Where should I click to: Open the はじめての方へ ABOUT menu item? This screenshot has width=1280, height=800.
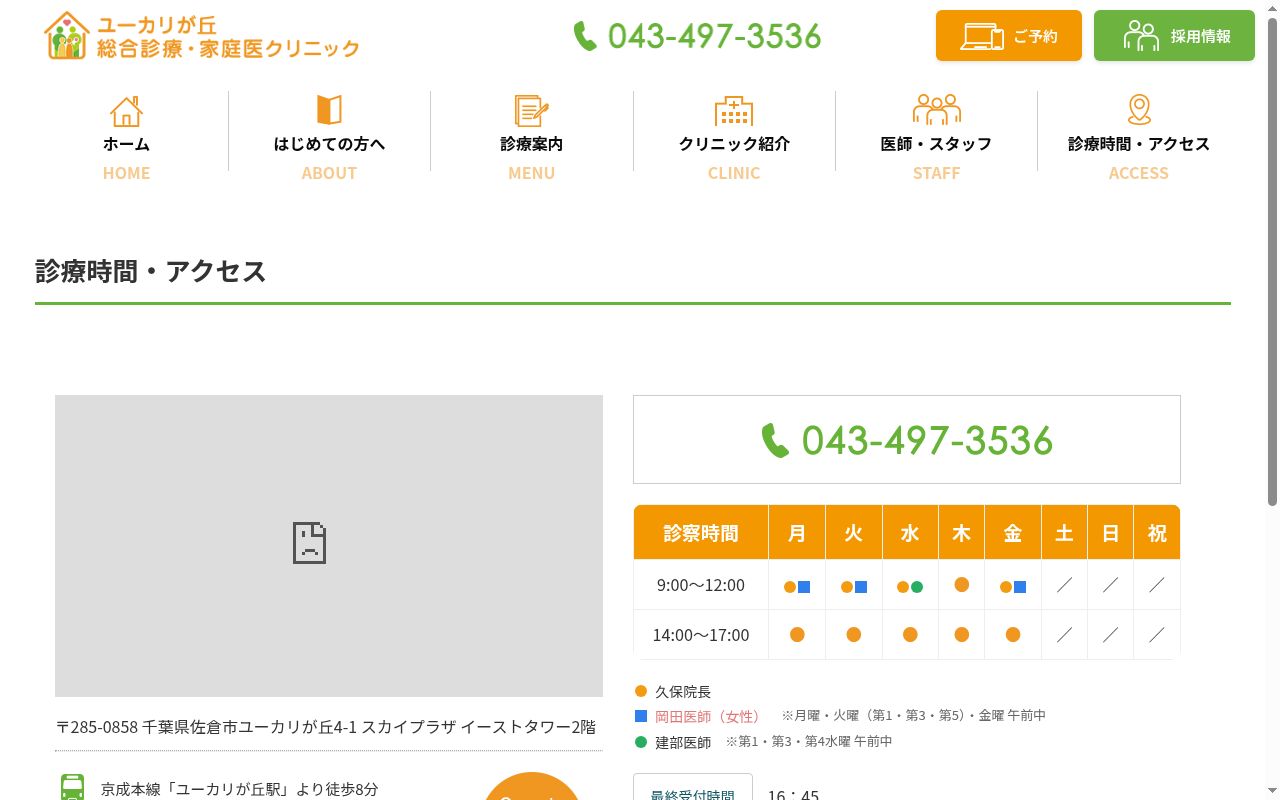click(329, 138)
